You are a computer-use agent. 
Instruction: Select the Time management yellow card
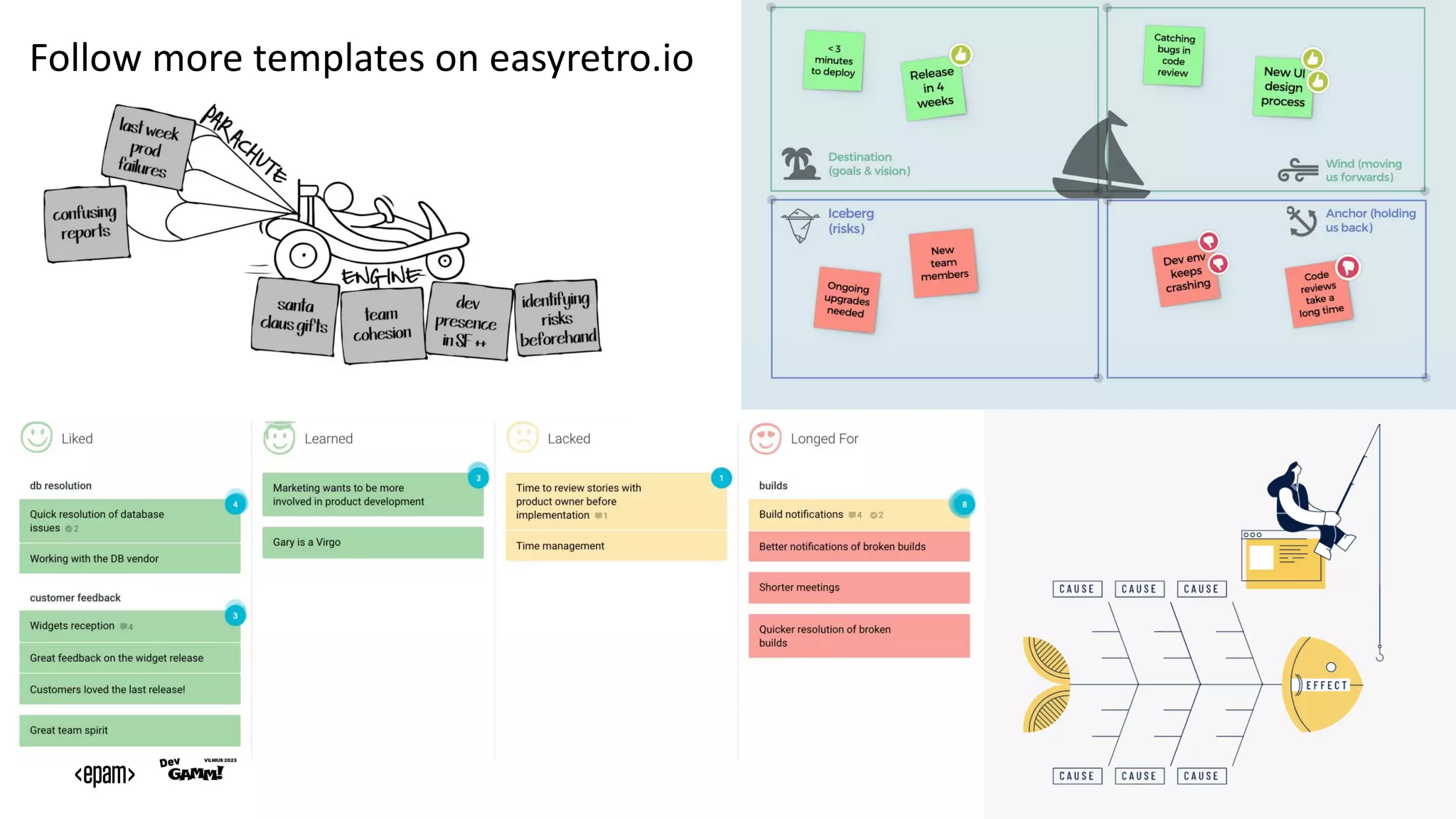coord(615,546)
